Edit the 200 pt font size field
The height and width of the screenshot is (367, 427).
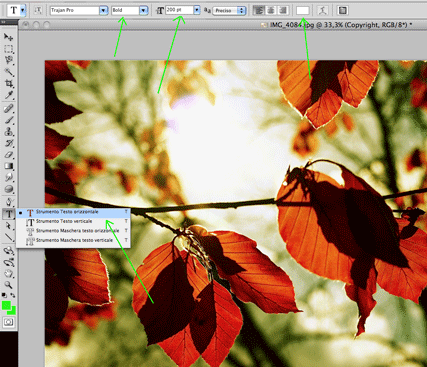(179, 10)
